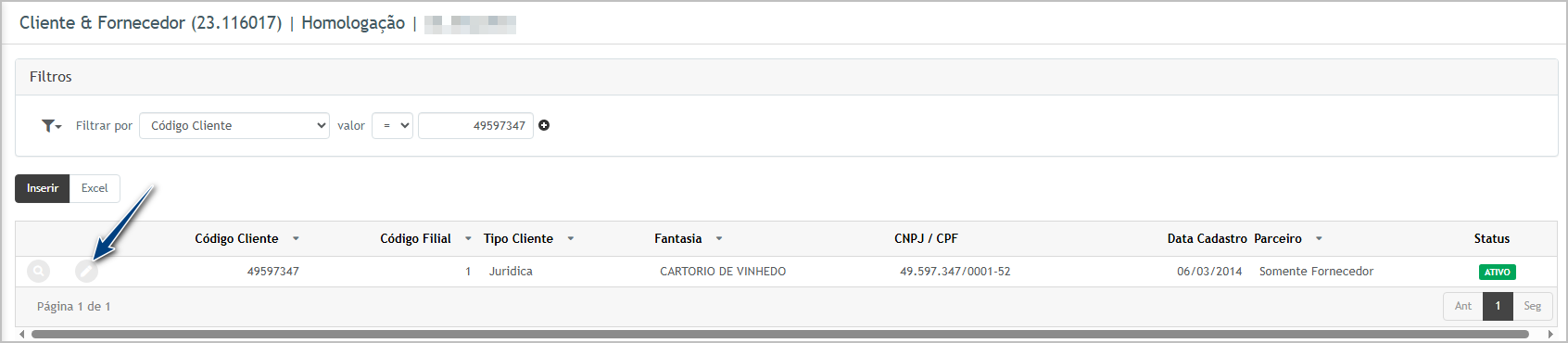1568x343 pixels.
Task: Click the ATIVO status badge
Action: (1498, 273)
